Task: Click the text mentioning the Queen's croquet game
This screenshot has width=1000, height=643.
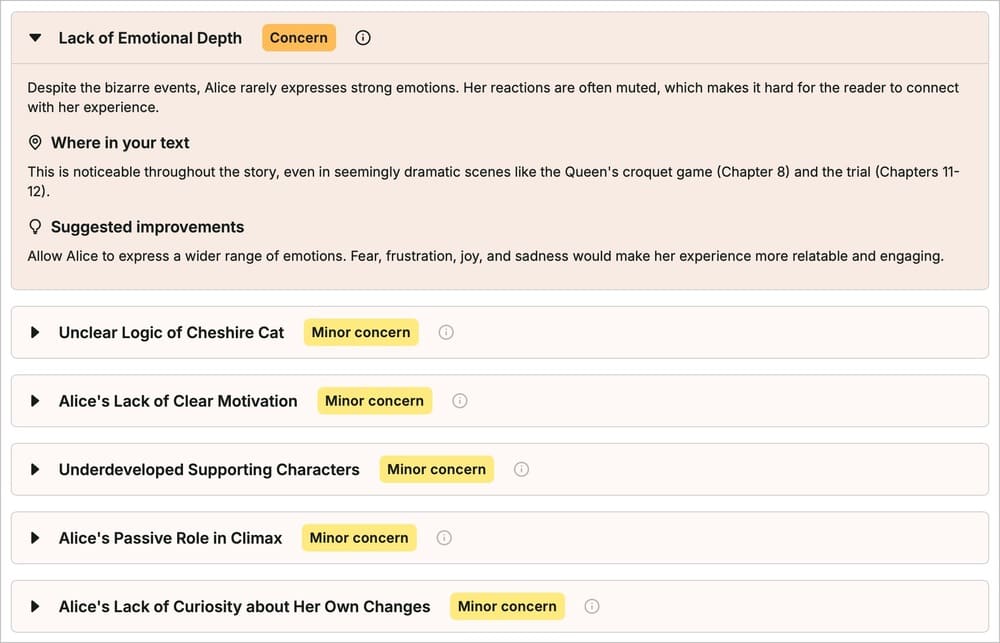Action: coord(493,181)
